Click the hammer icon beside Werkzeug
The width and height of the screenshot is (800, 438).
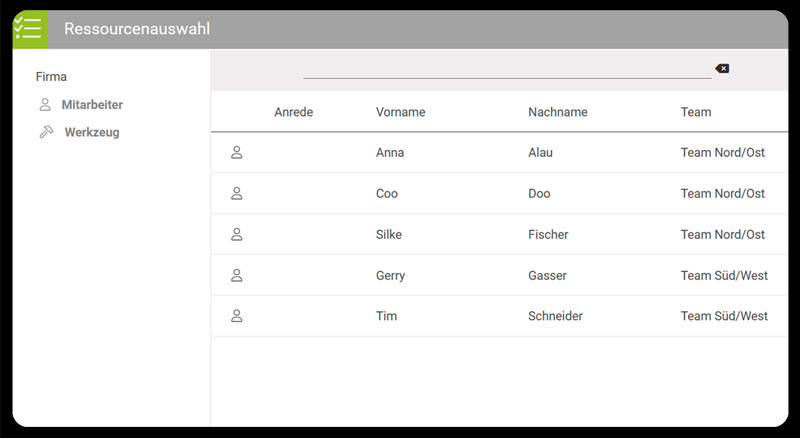coord(46,132)
